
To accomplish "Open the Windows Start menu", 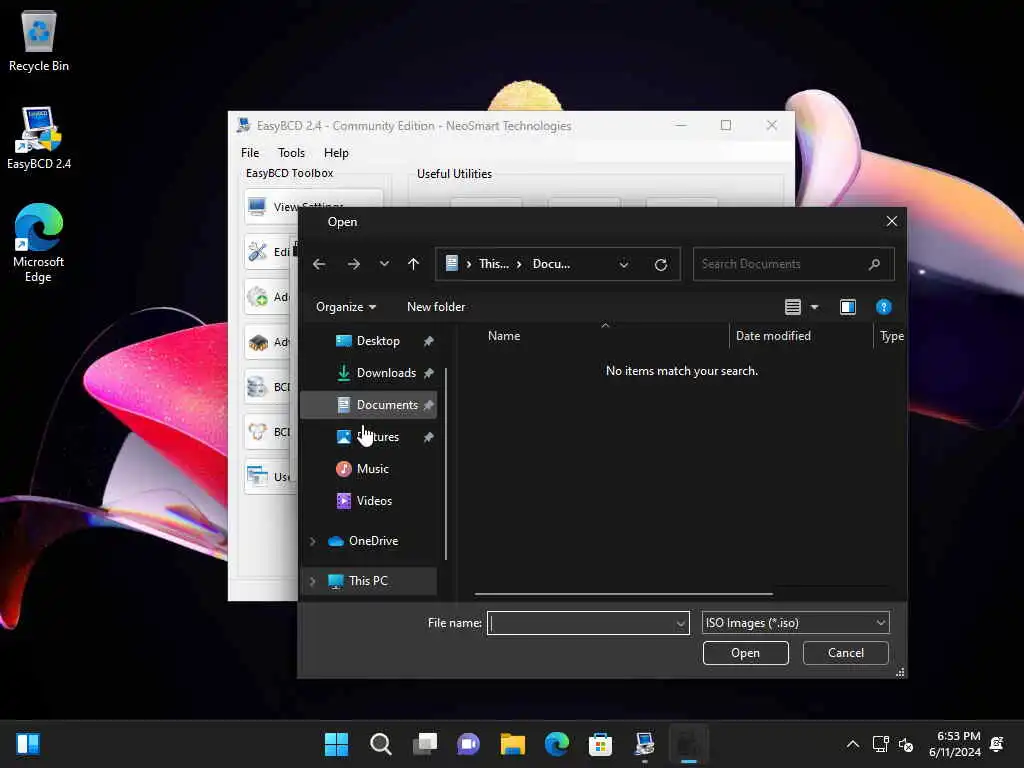I will coord(336,744).
